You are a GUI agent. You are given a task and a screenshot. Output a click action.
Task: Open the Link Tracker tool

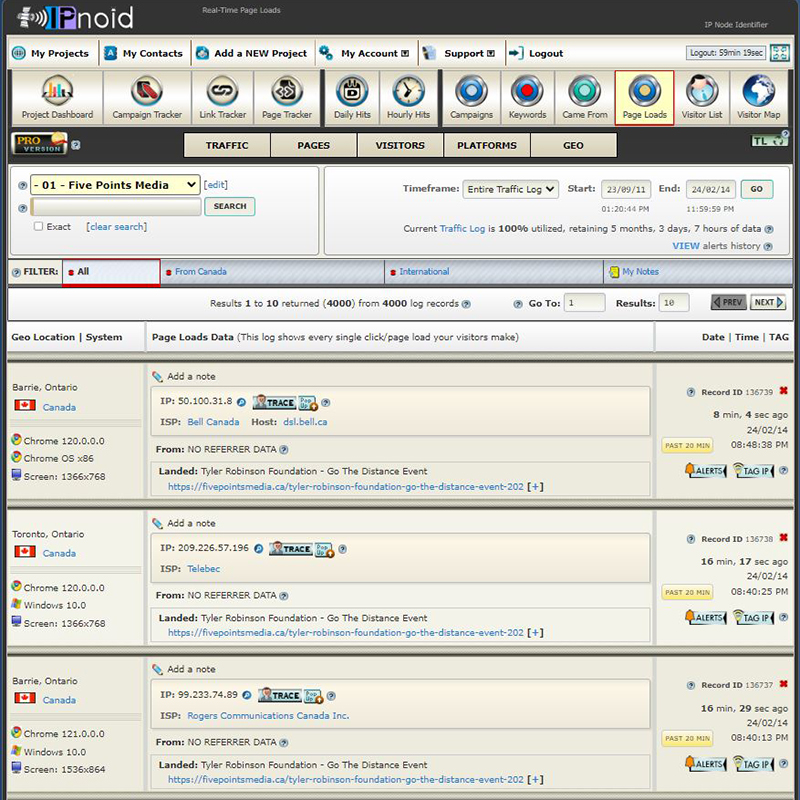[x=222, y=98]
